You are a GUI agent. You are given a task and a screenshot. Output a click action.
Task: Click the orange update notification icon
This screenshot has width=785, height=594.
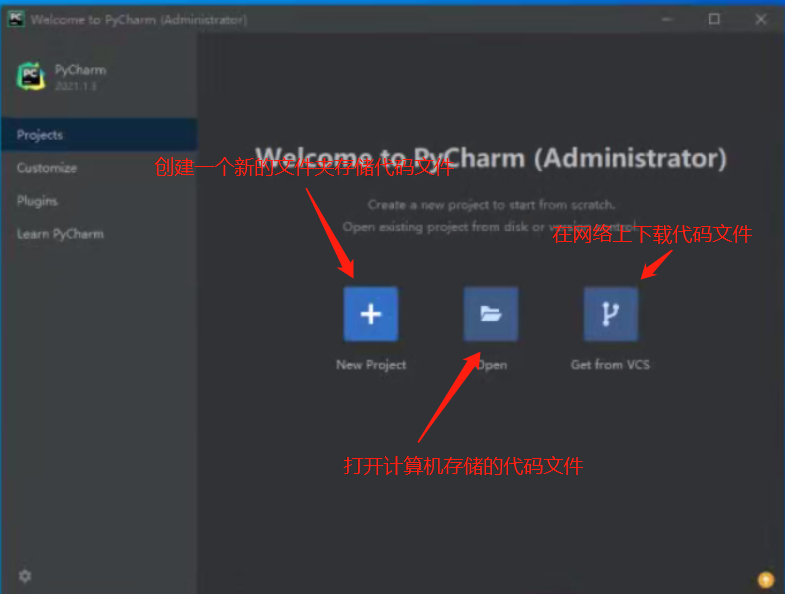click(765, 579)
